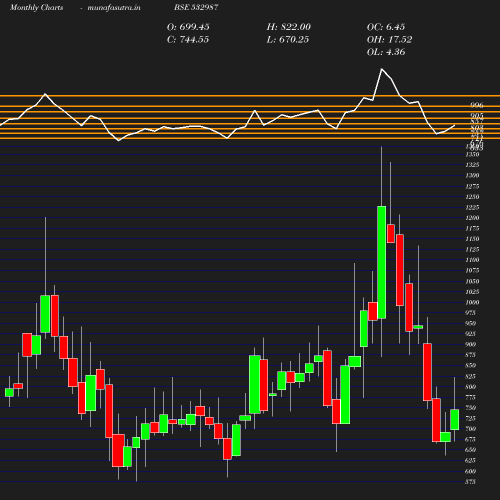Image resolution: width=500 pixels, height=500 pixels.
Task: Click the 1075 price axis label
Action: click(x=472, y=270)
